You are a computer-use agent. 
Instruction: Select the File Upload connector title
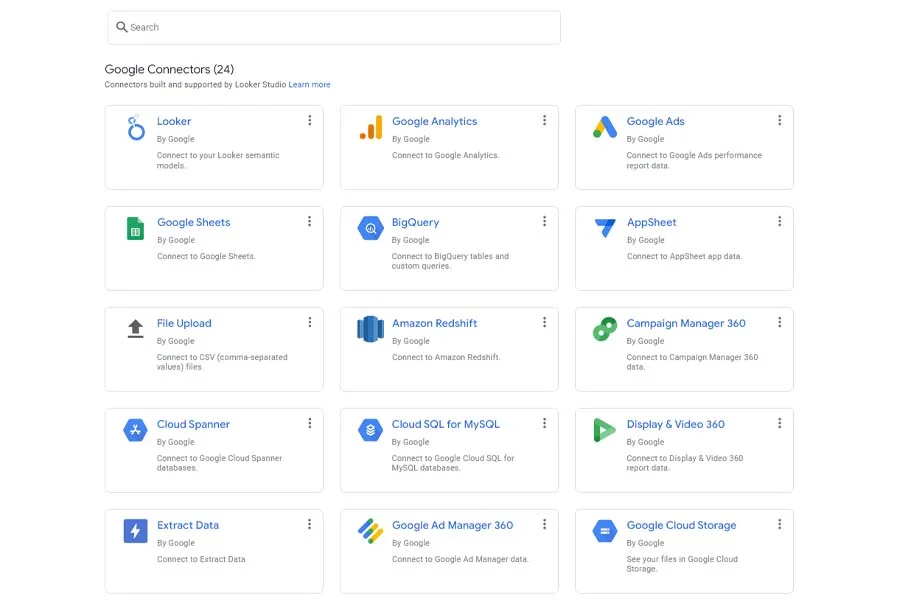click(x=184, y=323)
